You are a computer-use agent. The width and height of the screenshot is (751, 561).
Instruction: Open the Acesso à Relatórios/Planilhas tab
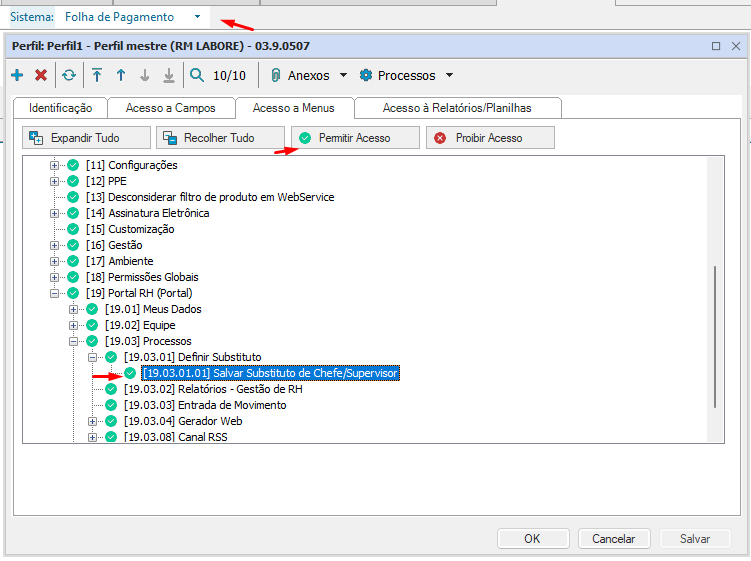click(457, 108)
